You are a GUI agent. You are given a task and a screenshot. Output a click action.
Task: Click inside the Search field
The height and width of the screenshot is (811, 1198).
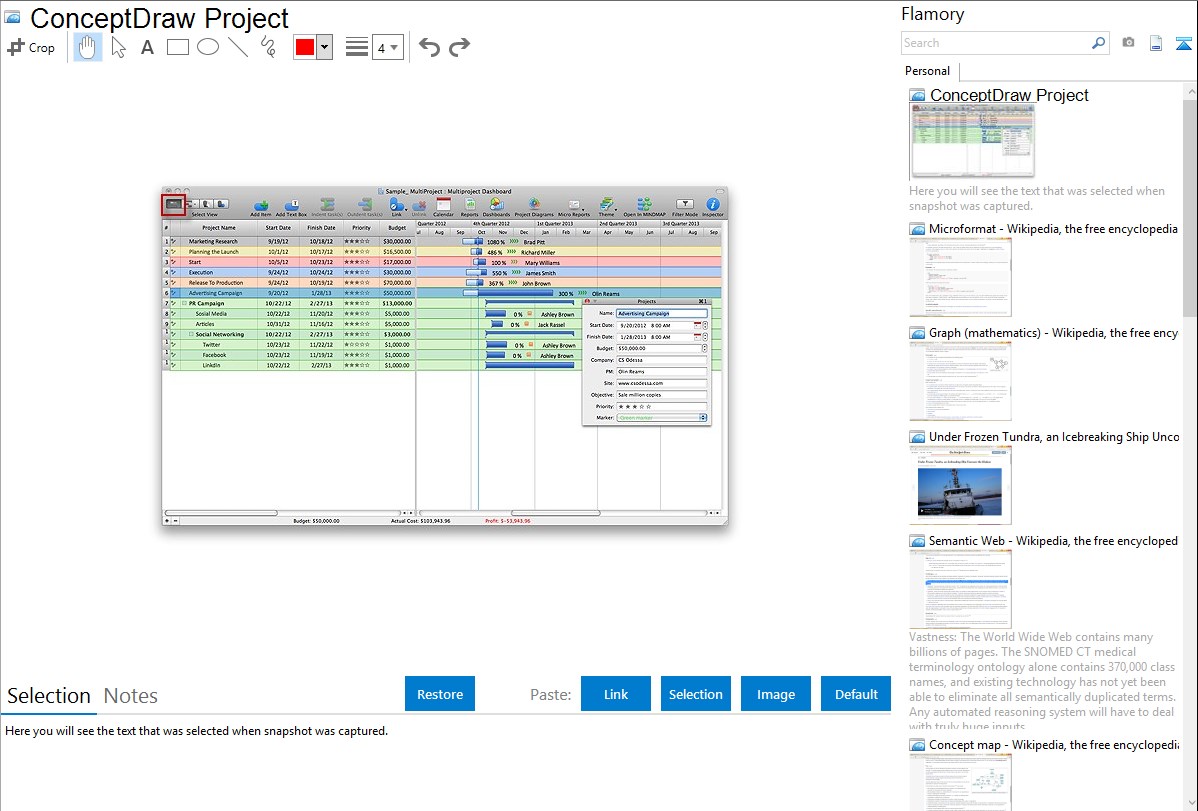pyautogui.click(x=995, y=43)
